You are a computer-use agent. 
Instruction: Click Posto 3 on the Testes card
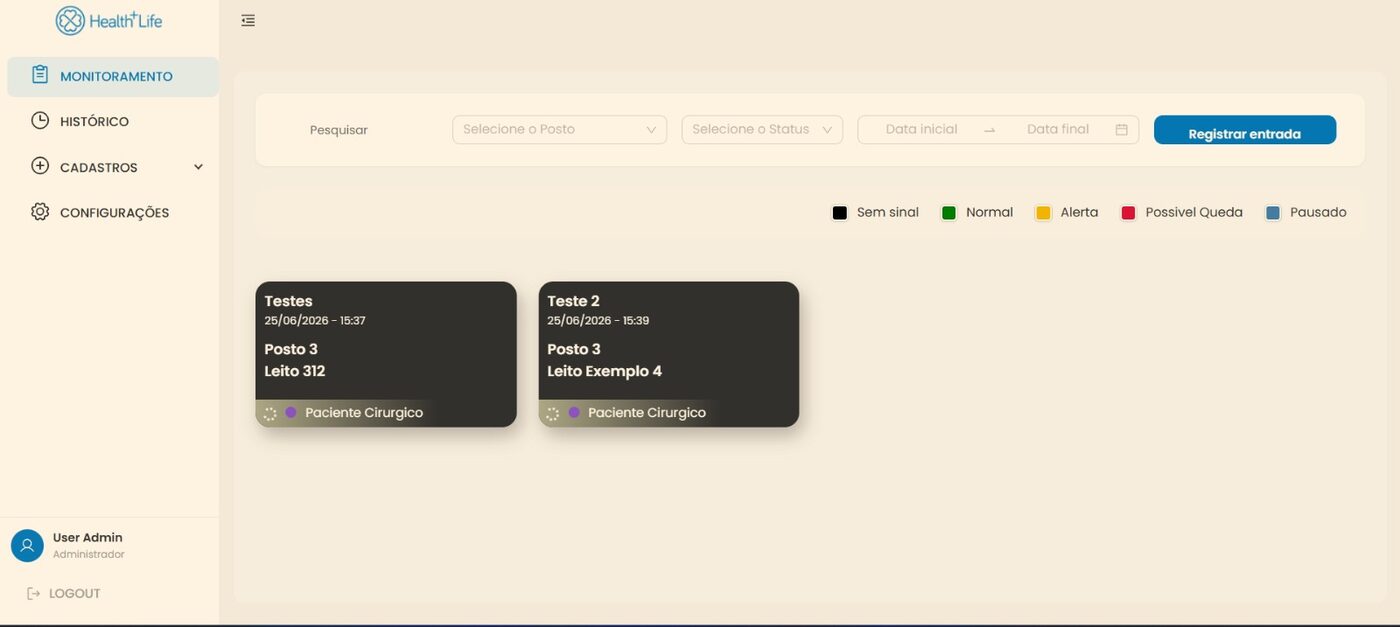coord(291,349)
